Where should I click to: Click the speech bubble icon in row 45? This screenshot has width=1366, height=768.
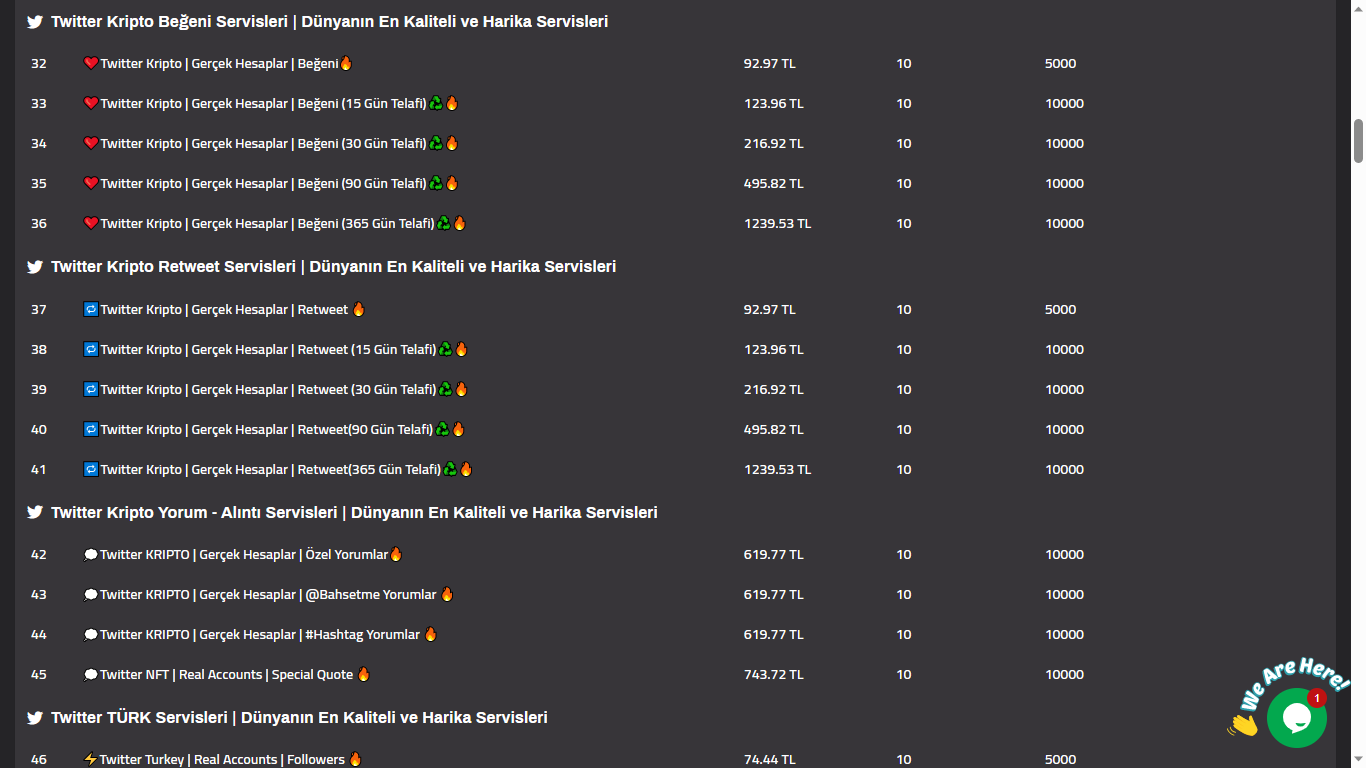(x=91, y=674)
